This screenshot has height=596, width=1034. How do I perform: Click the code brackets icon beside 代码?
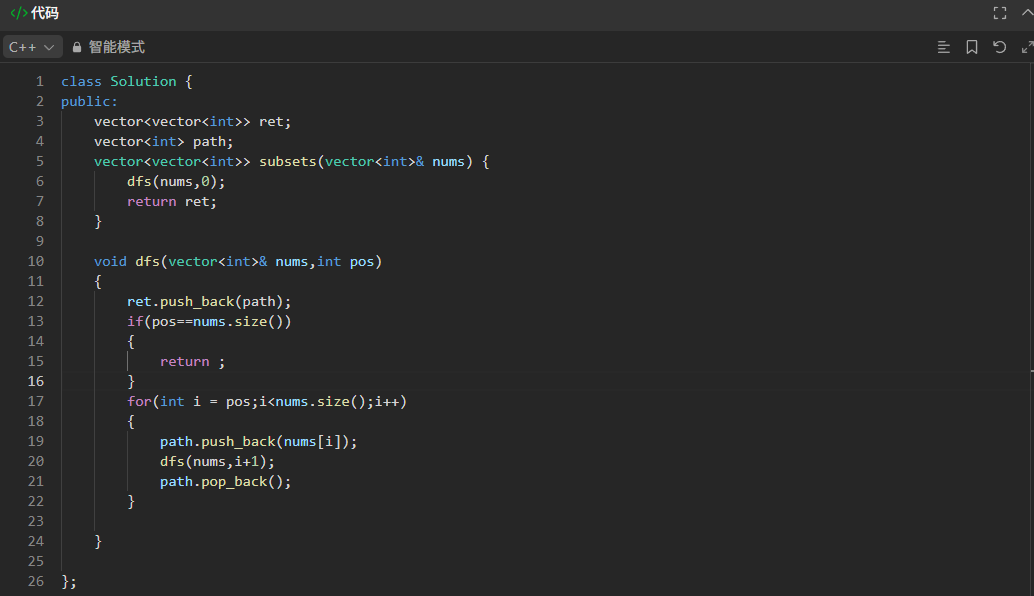(18, 13)
